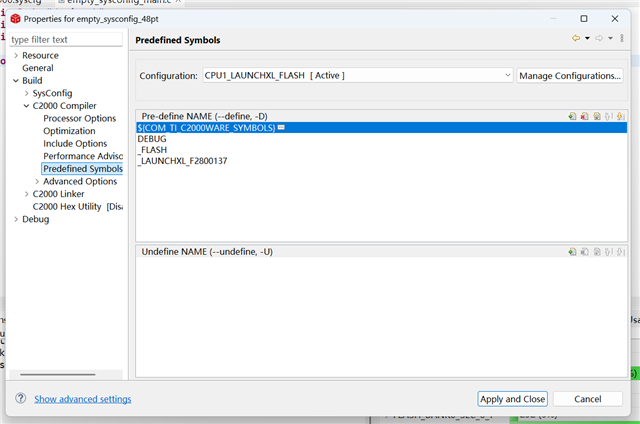Select C2000 Hex Utility tree item
Image resolution: width=640 pixels, height=424 pixels.
coord(78,207)
